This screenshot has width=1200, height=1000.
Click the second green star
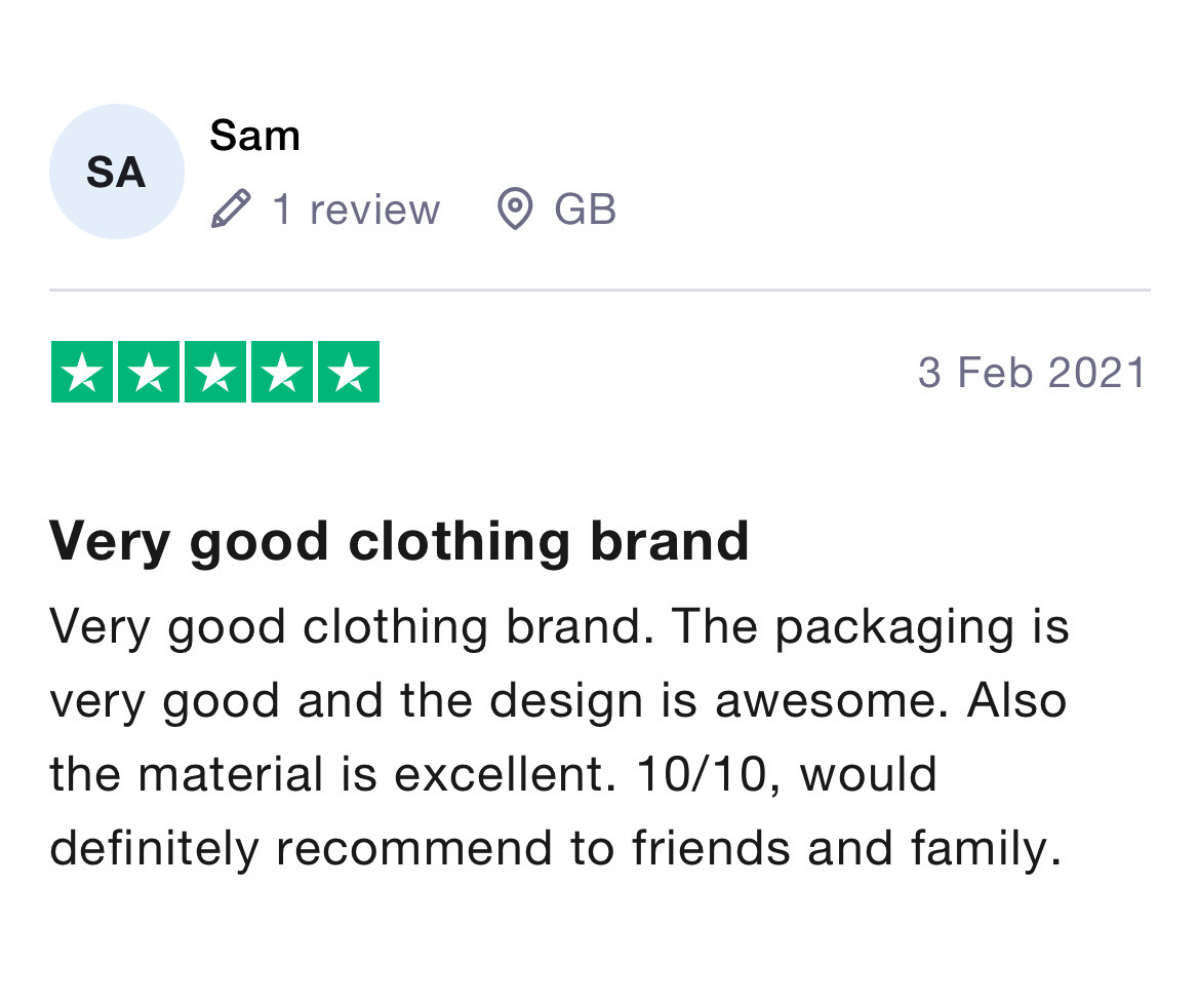[x=149, y=372]
